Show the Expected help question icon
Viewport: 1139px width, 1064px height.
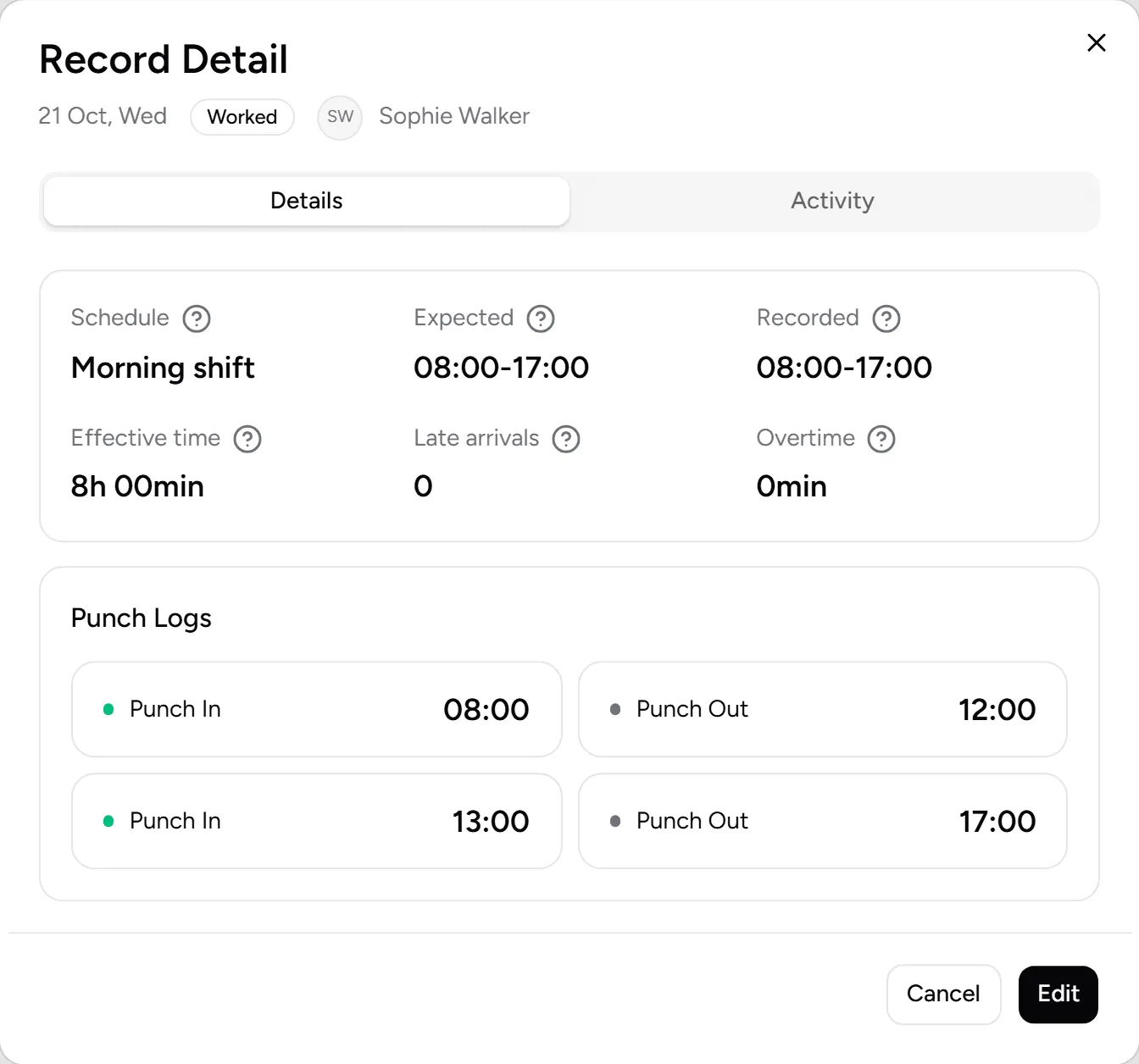(541, 319)
